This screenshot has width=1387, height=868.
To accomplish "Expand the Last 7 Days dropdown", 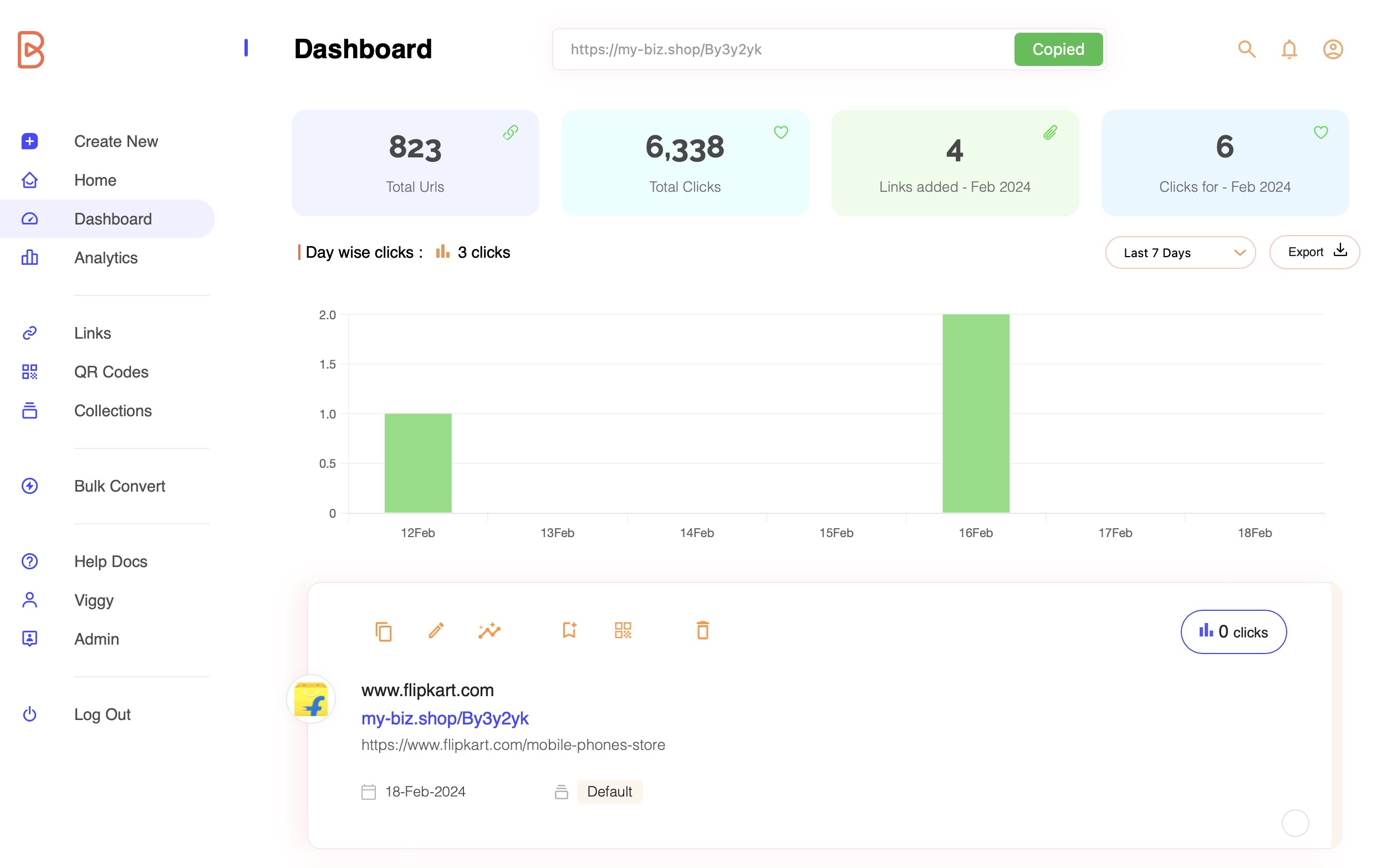I will click(x=1180, y=253).
